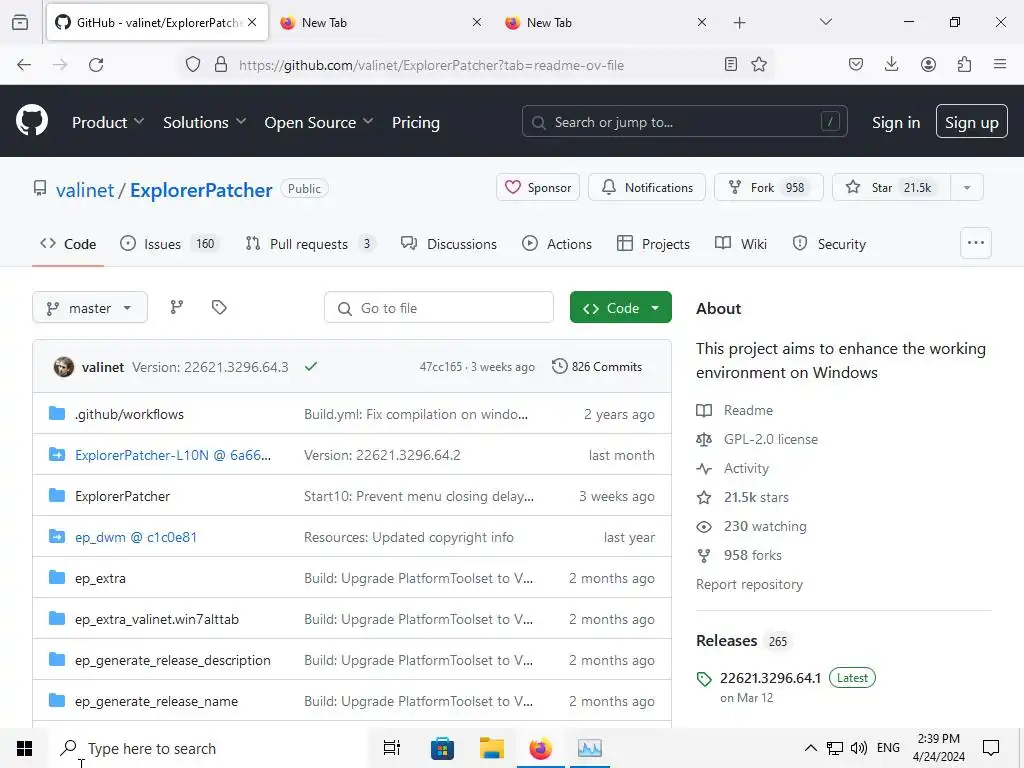Open the Firefox downloads icon
The image size is (1024, 768).
click(x=891, y=64)
